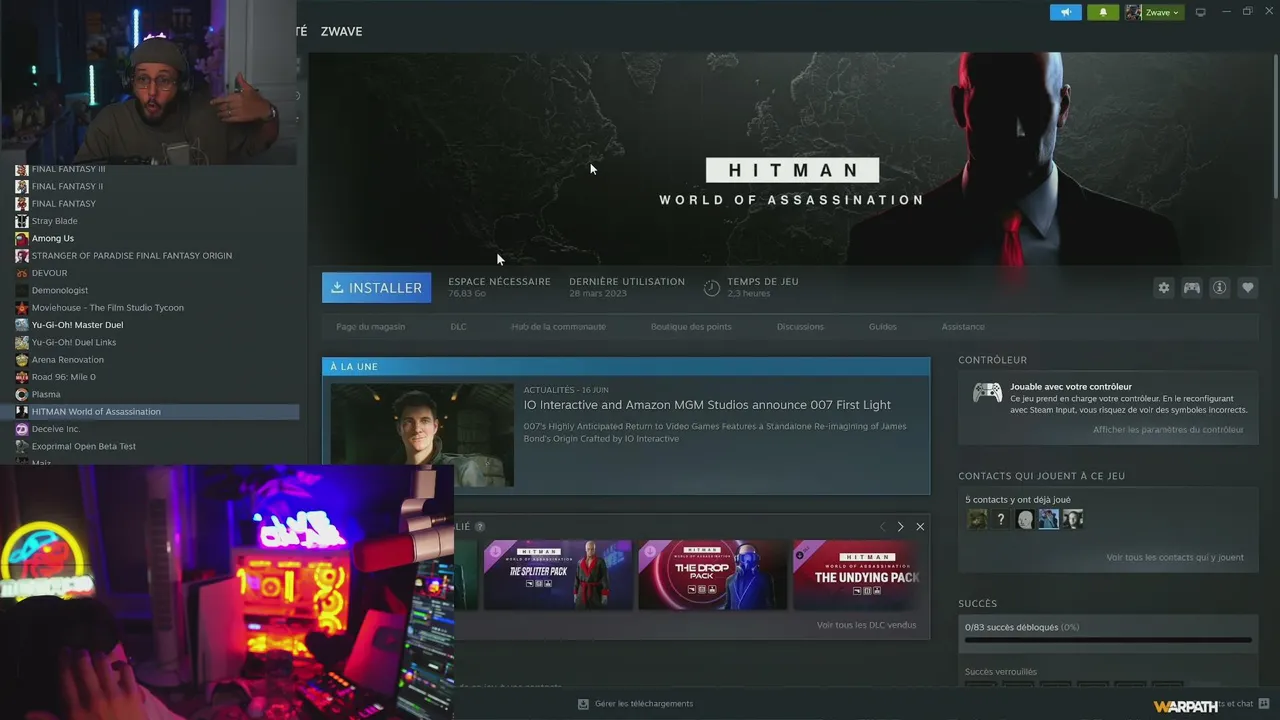Click the blue megaphone announcements icon
Screen dimensions: 1280x720
click(x=1065, y=12)
